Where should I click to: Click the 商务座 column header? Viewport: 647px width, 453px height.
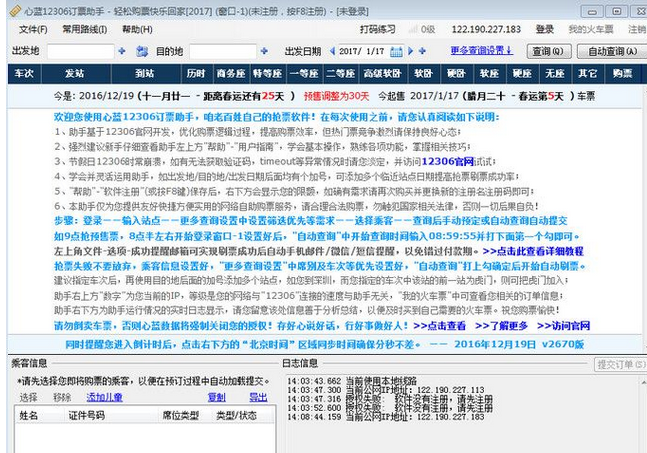click(231, 74)
